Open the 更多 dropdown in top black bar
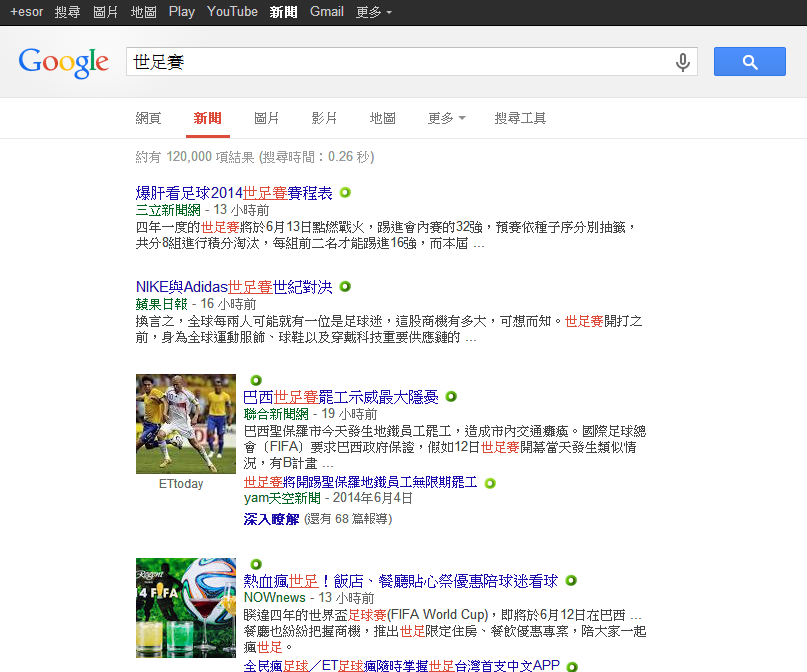This screenshot has height=672, width=807. pyautogui.click(x=374, y=12)
